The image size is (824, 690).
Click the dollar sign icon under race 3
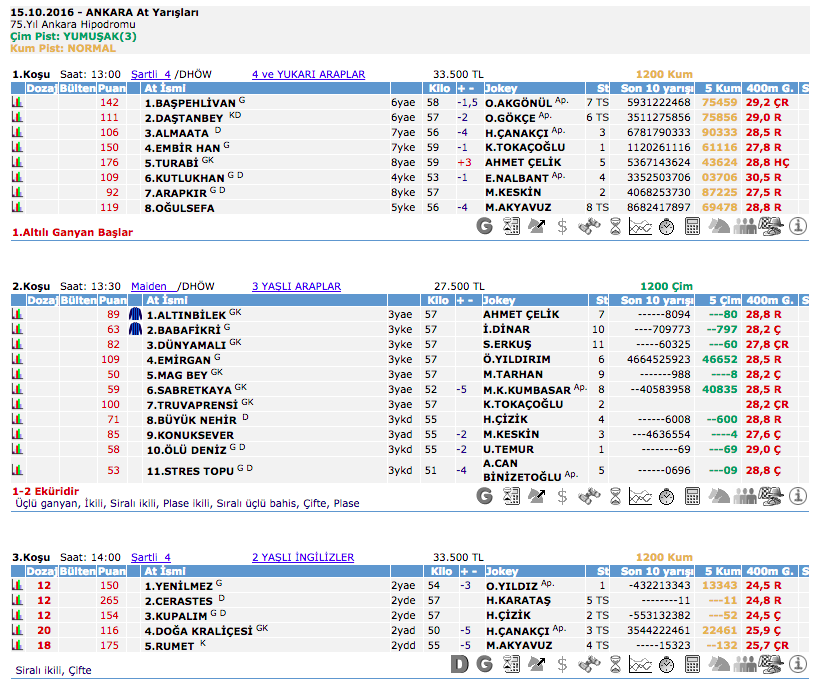562,662
